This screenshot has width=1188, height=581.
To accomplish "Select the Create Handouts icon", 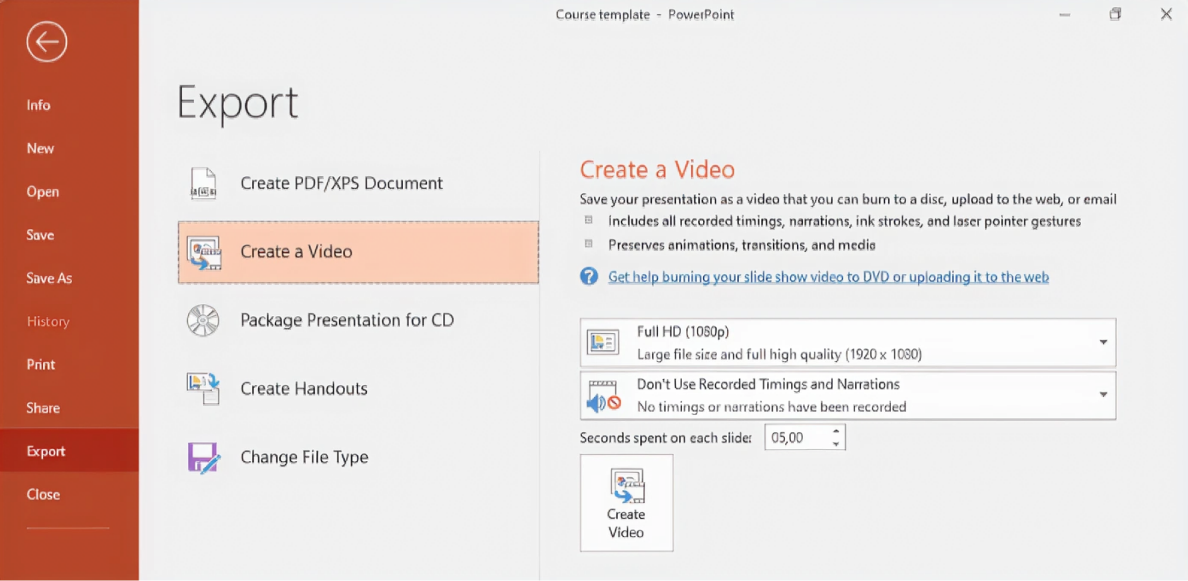I will [204, 388].
